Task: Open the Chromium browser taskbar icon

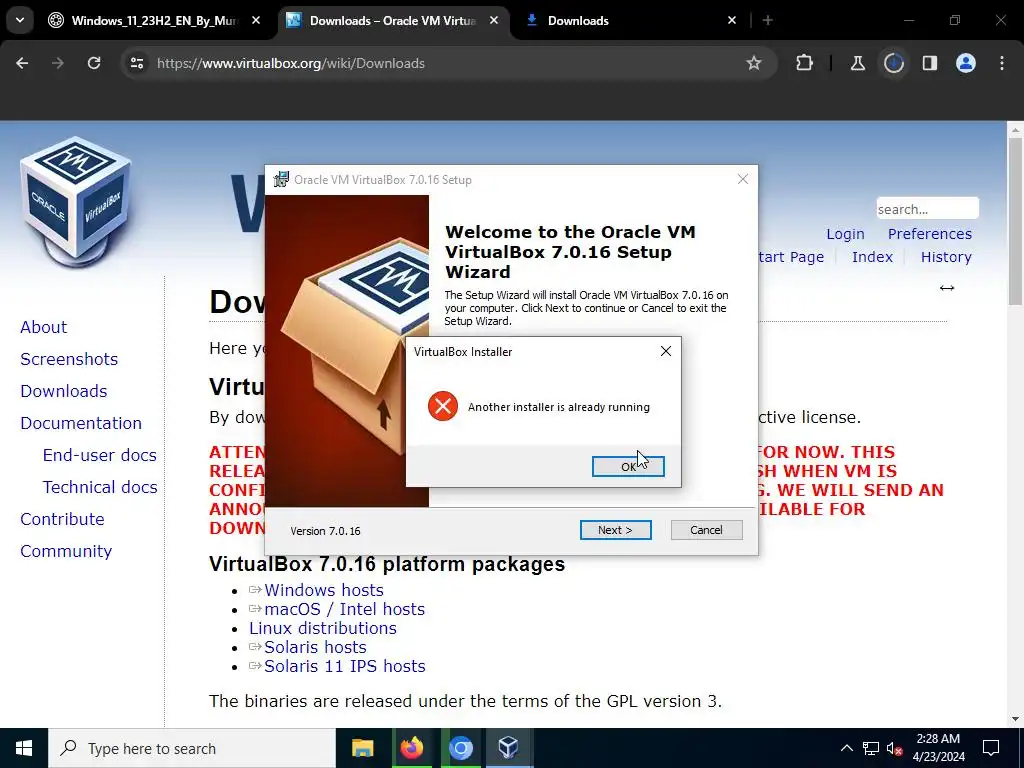Action: coord(460,748)
